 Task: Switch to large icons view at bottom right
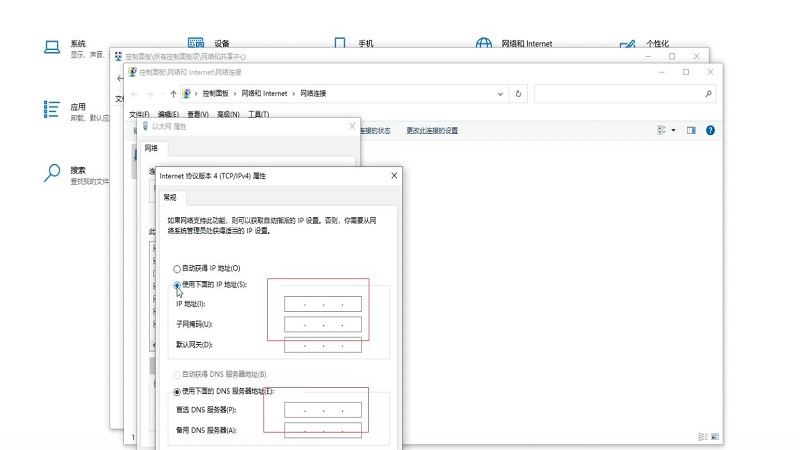coord(715,437)
